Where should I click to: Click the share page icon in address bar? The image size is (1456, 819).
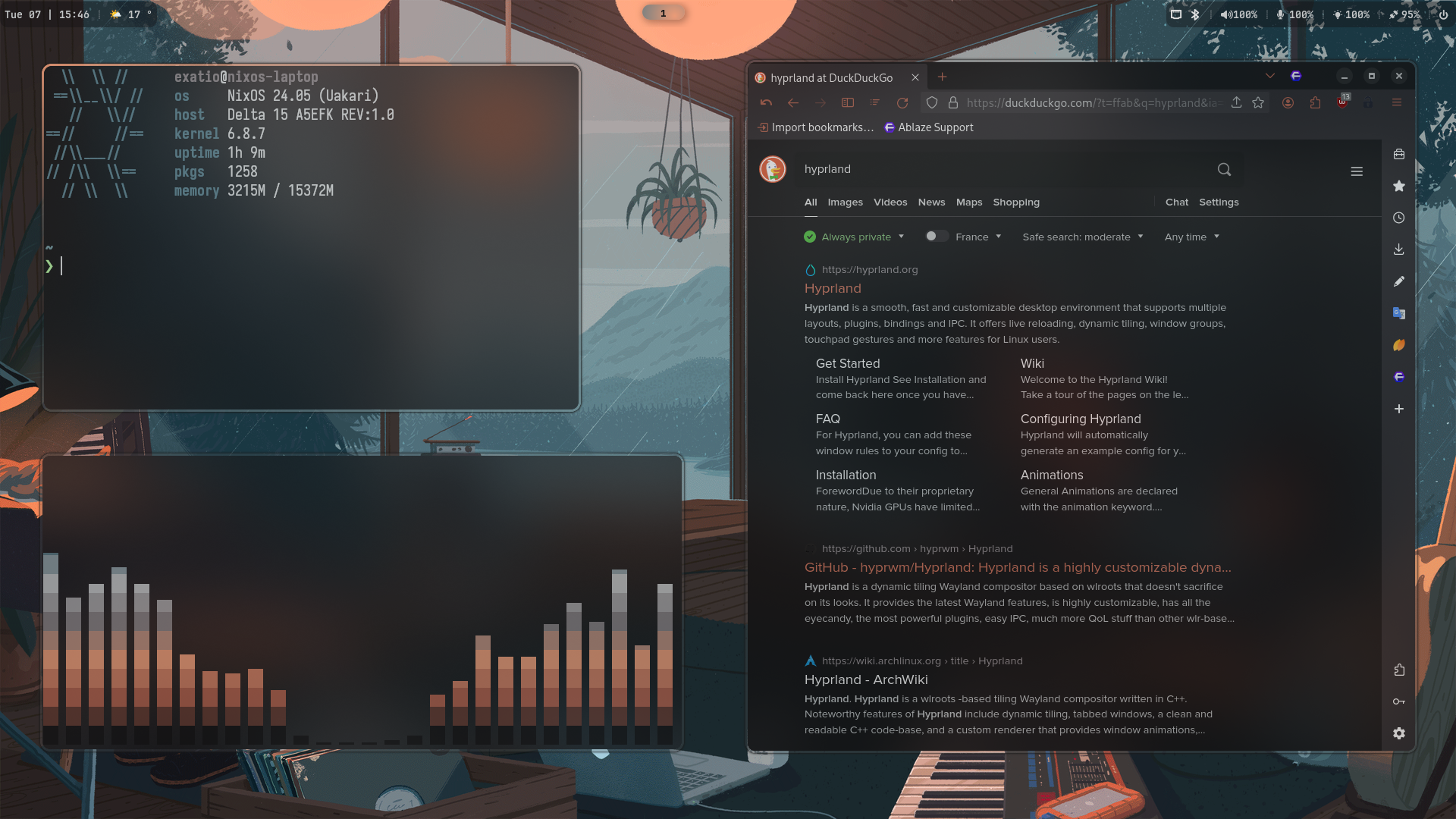(1236, 103)
